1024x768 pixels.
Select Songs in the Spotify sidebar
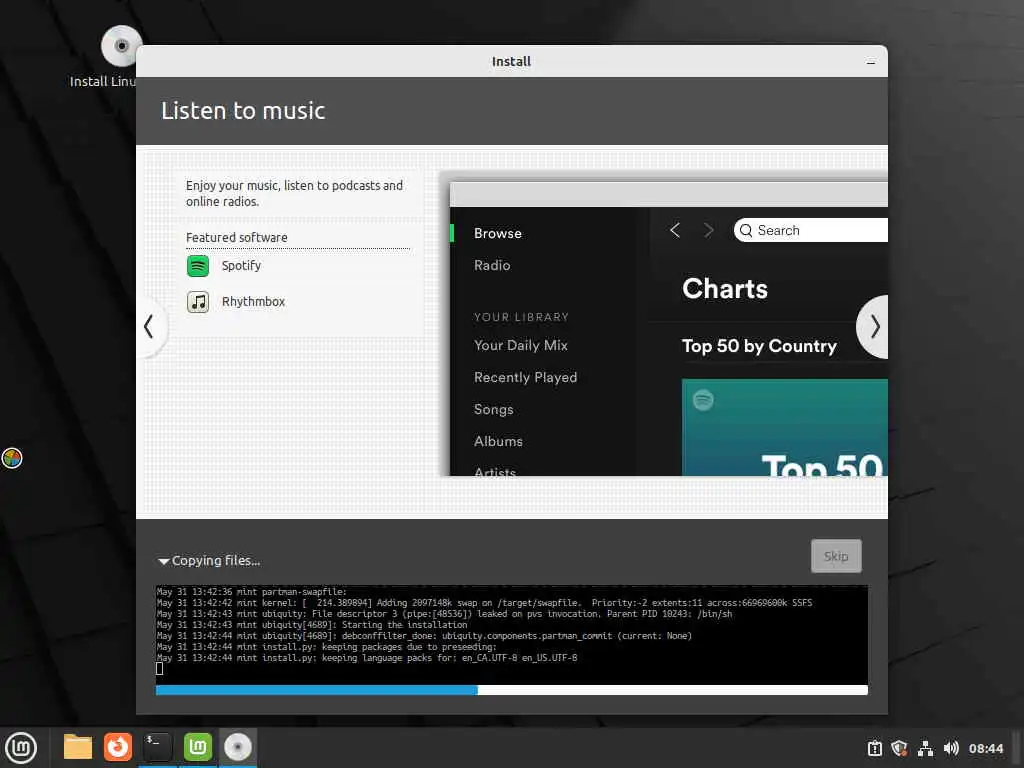click(493, 409)
